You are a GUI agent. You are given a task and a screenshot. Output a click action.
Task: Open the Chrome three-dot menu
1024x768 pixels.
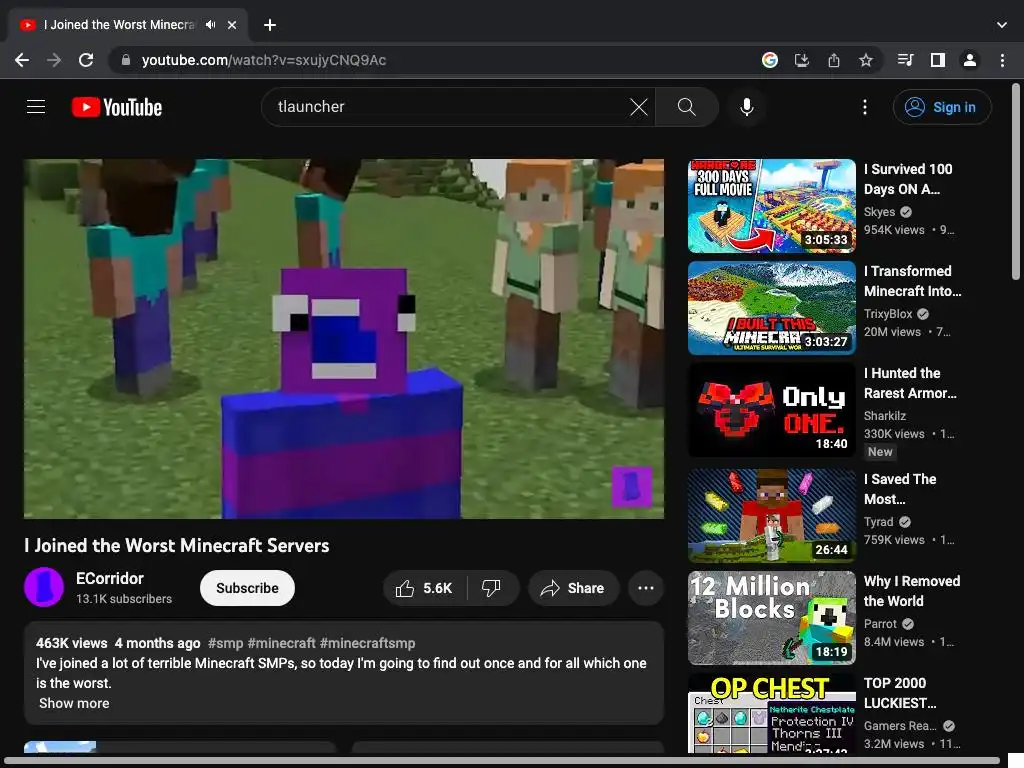1002,60
